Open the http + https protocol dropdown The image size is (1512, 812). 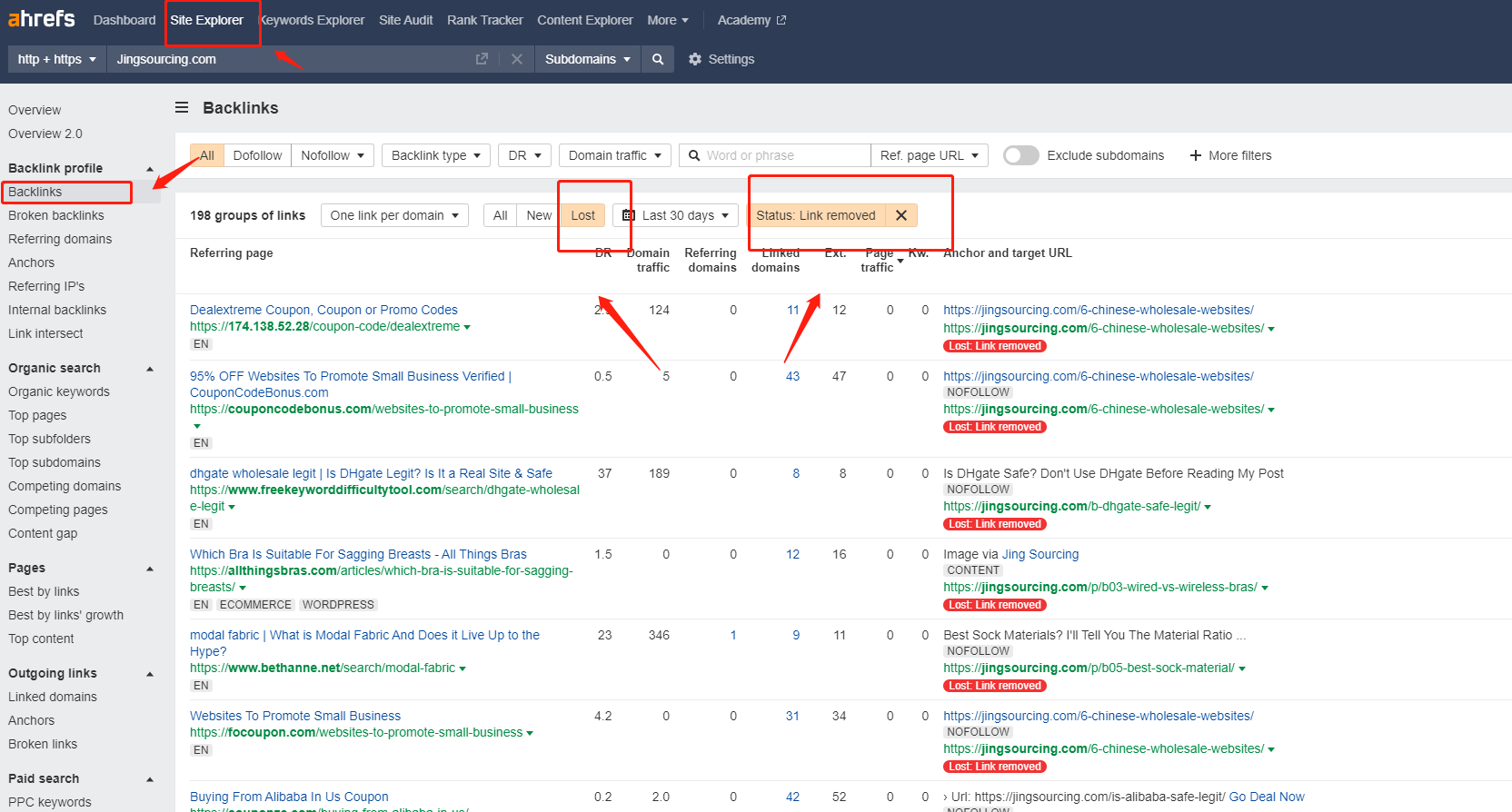click(56, 59)
